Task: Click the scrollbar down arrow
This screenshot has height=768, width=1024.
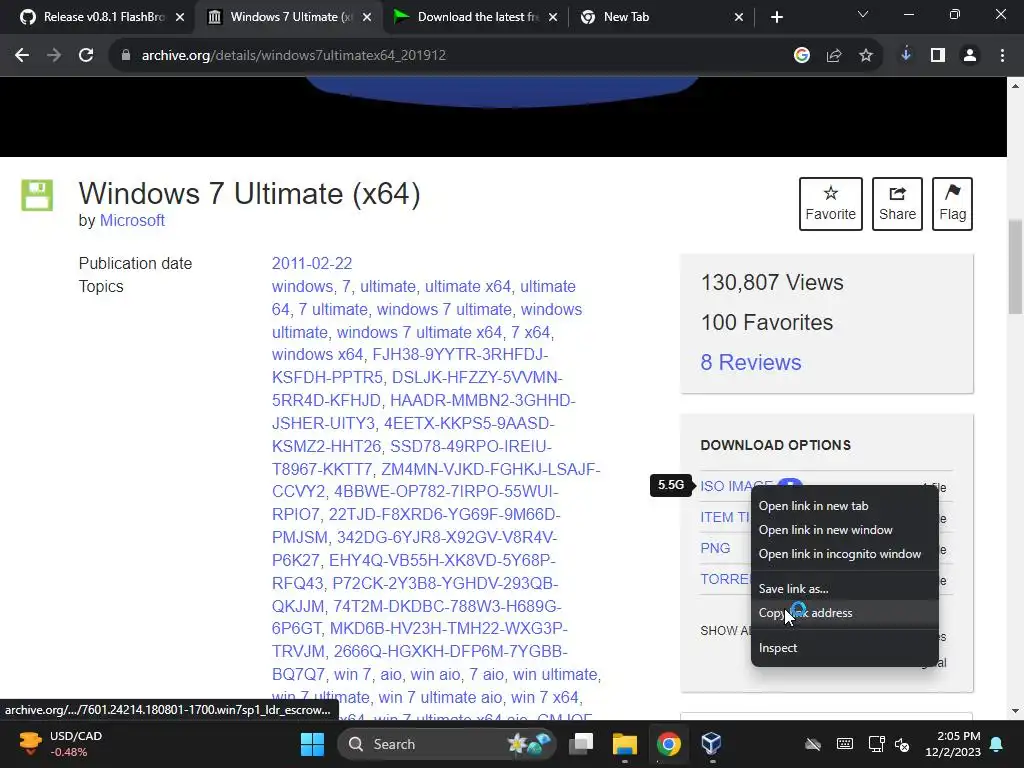Action: coord(1015,711)
